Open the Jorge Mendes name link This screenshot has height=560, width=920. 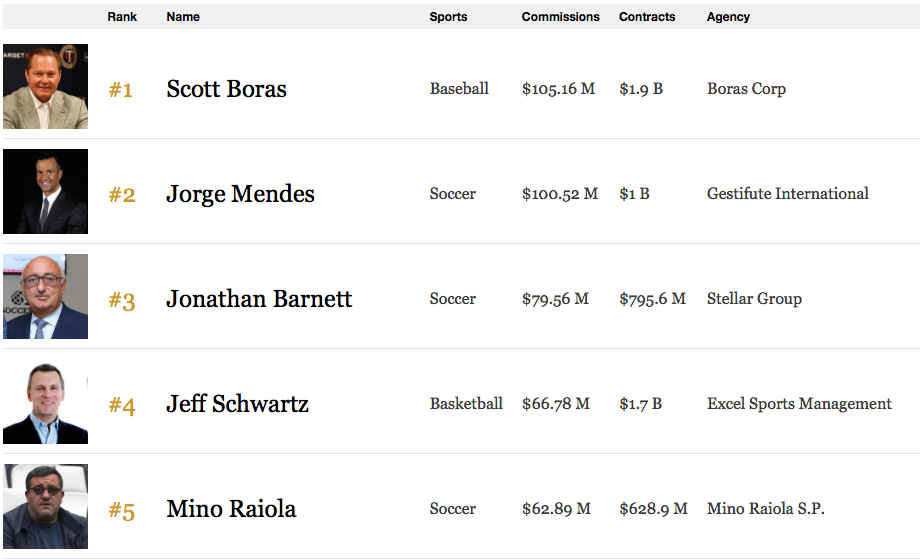coord(241,194)
